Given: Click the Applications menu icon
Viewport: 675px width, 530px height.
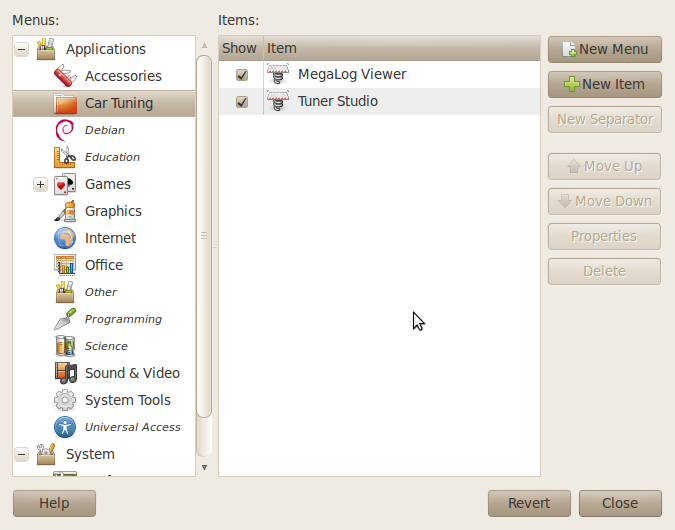Looking at the screenshot, I should [46, 49].
